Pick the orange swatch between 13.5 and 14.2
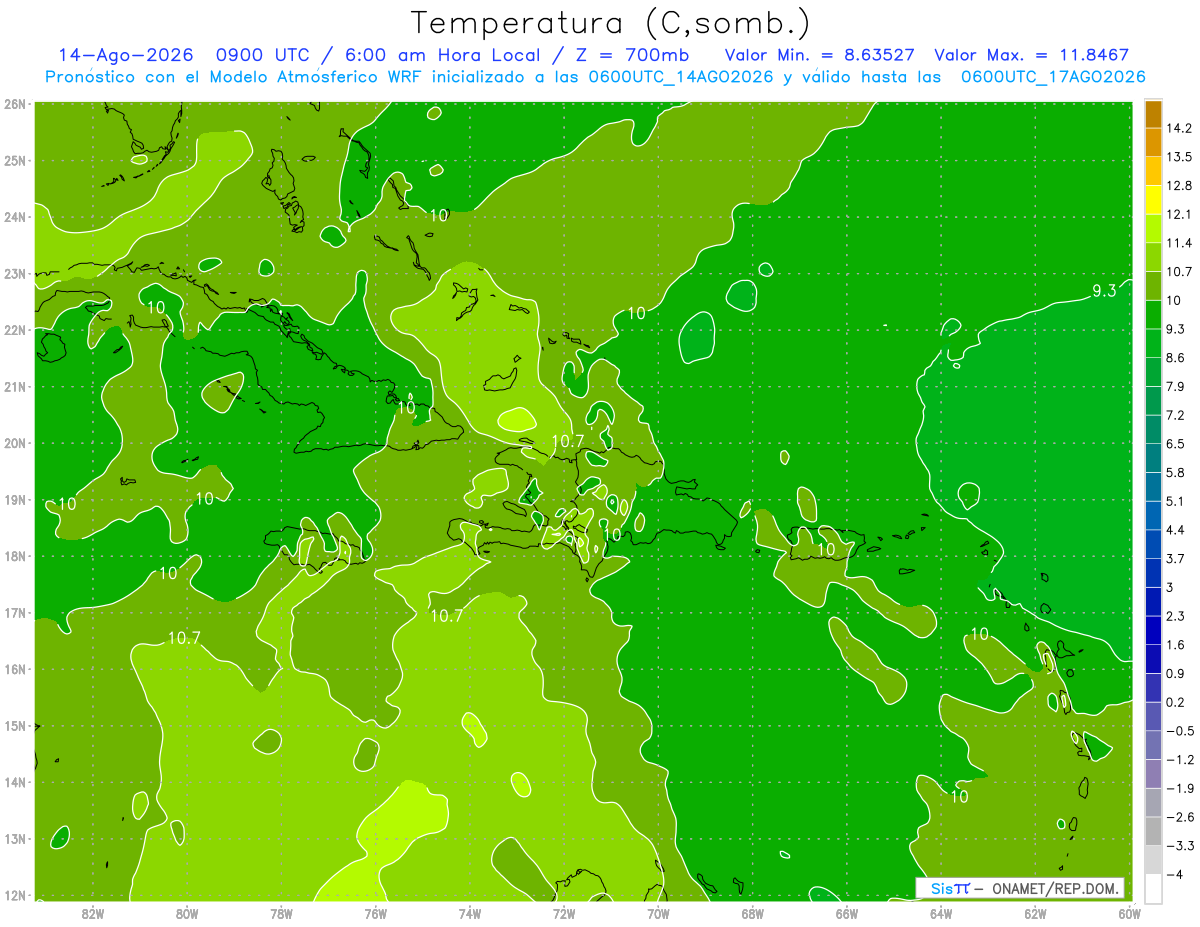Image resolution: width=1200 pixels, height=927 pixels. pyautogui.click(x=1153, y=143)
